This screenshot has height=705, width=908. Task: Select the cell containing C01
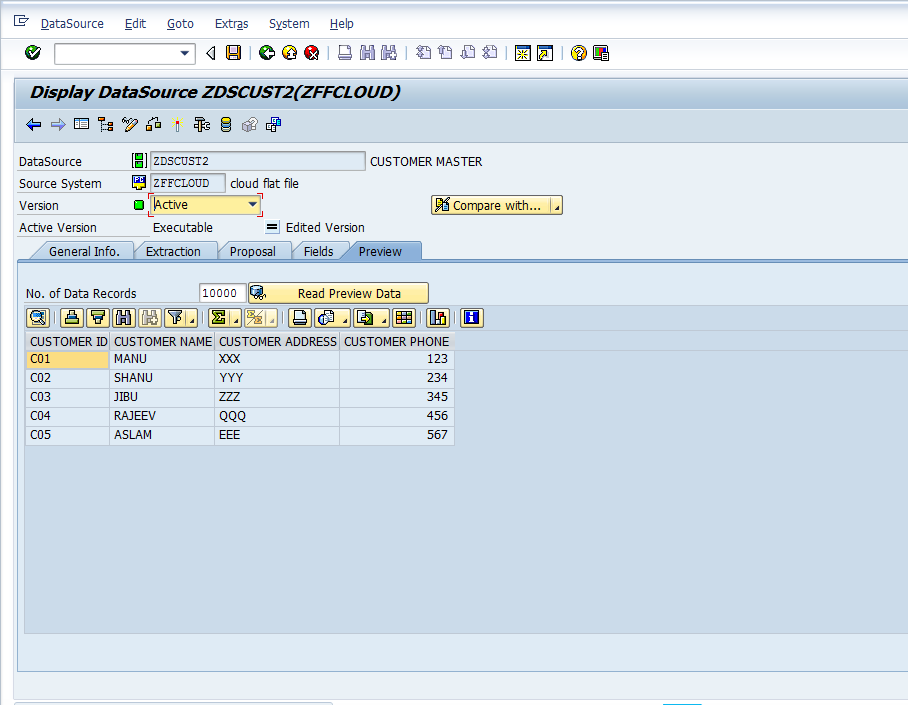60,358
